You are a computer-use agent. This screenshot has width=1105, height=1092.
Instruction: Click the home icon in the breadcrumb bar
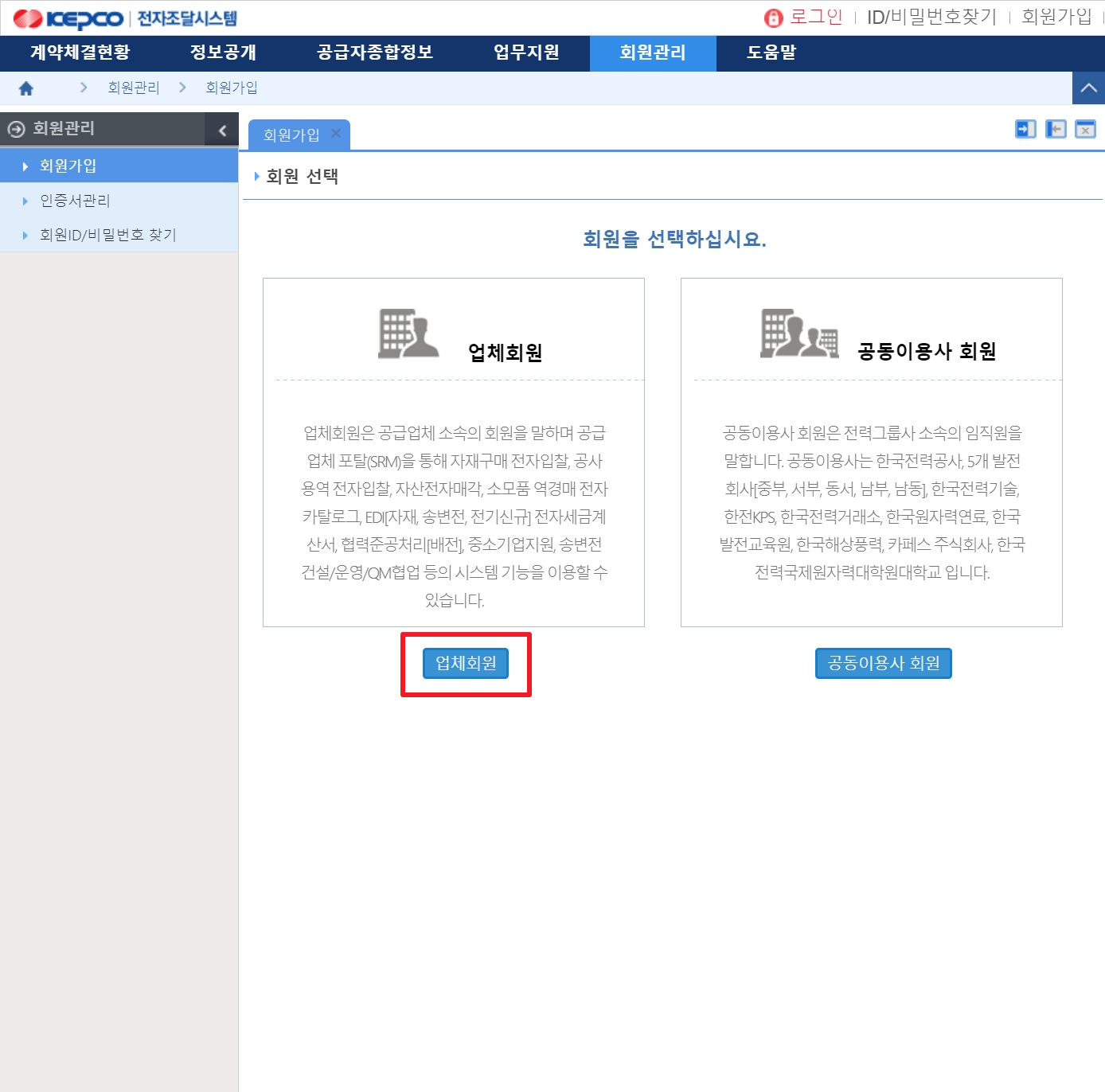27,88
